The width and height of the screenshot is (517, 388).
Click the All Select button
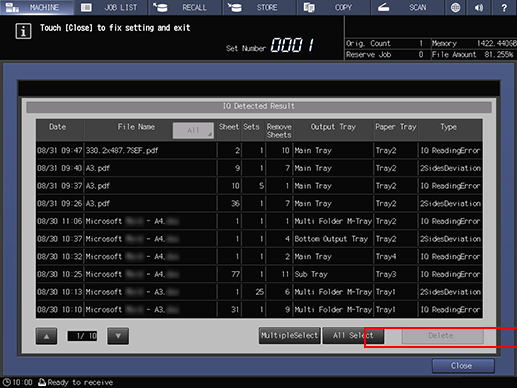pyautogui.click(x=353, y=335)
